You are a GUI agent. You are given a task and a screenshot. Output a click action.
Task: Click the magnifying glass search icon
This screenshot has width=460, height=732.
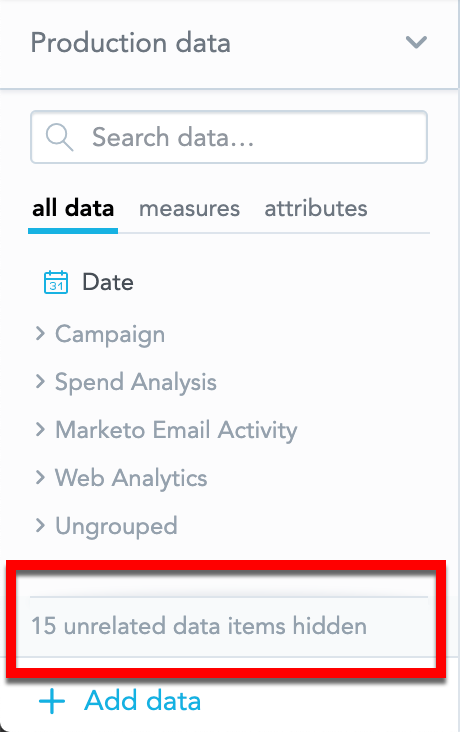tap(59, 137)
